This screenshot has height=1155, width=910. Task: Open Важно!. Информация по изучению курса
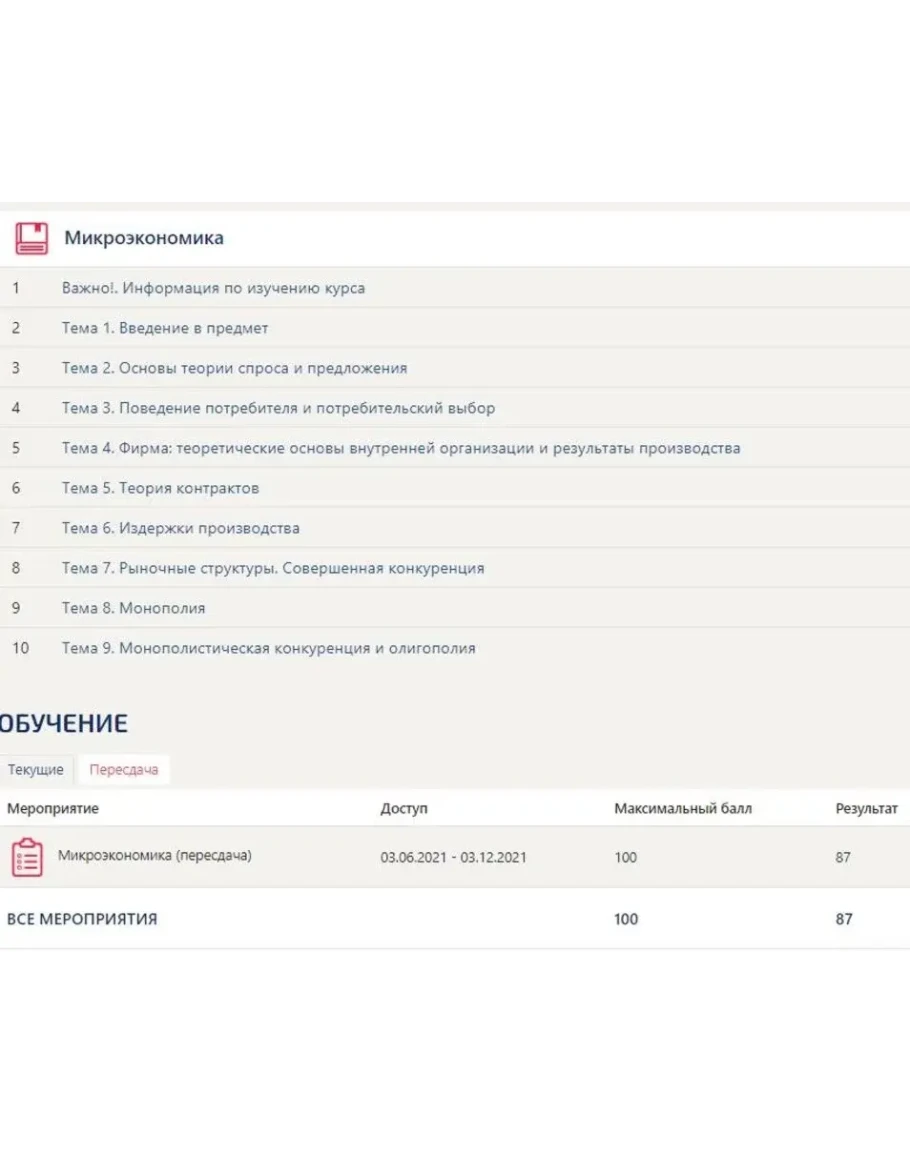point(213,288)
